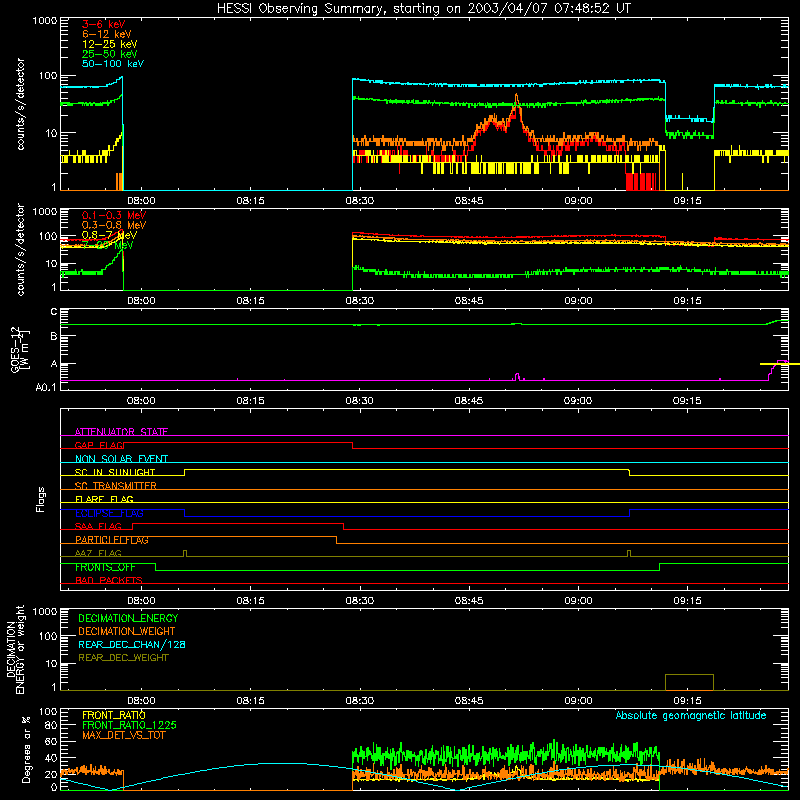
Task: Select the orange 6-12 keV legend label
Action: 107,34
